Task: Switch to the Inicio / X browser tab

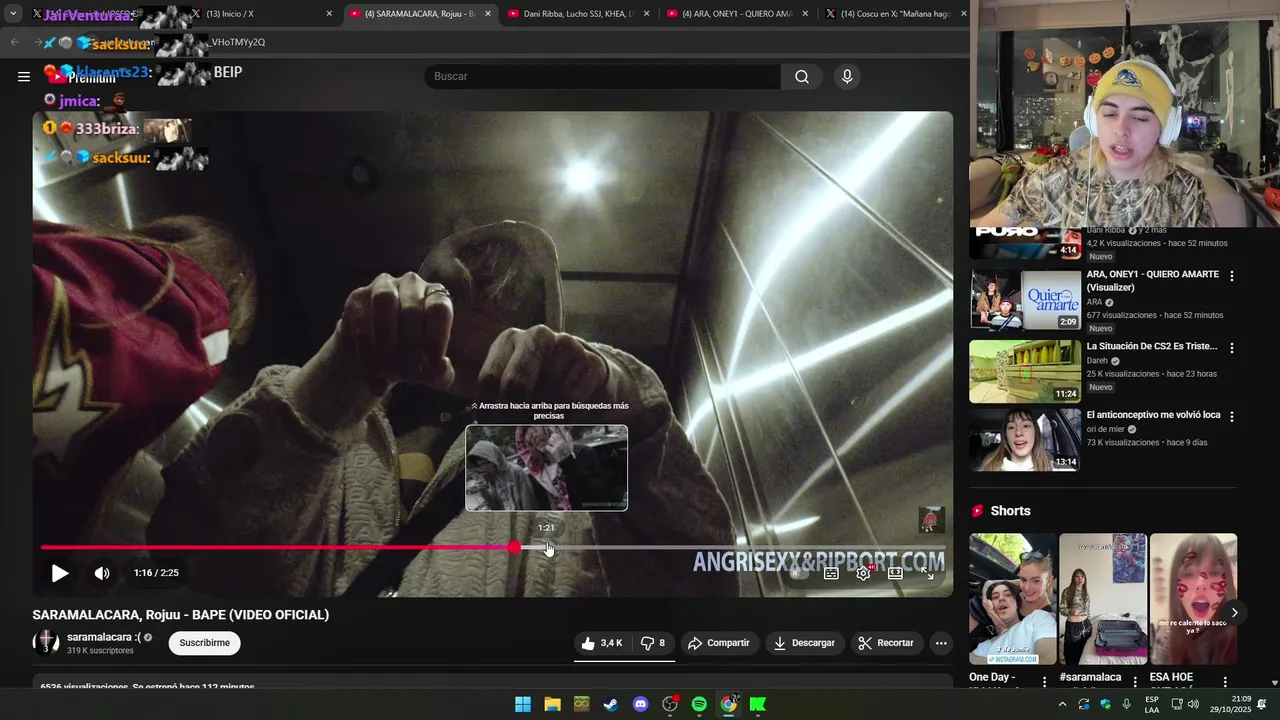Action: [x=263, y=14]
